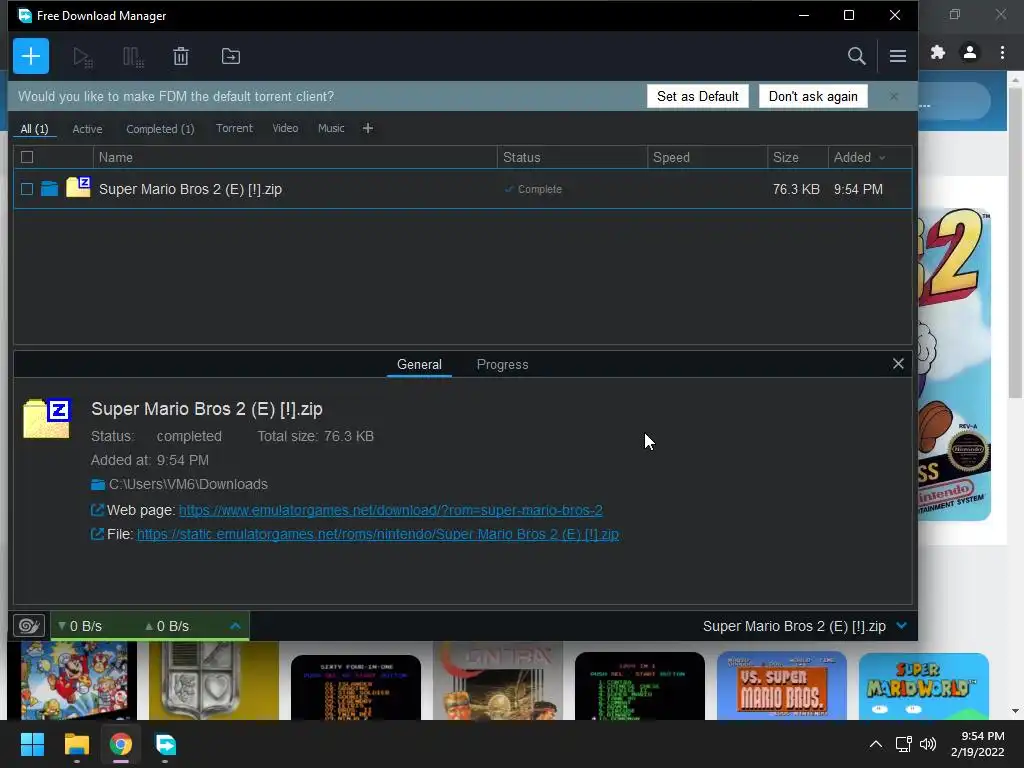The width and height of the screenshot is (1024, 768).
Task: Open Chrome three-dot menu
Action: click(x=1002, y=52)
